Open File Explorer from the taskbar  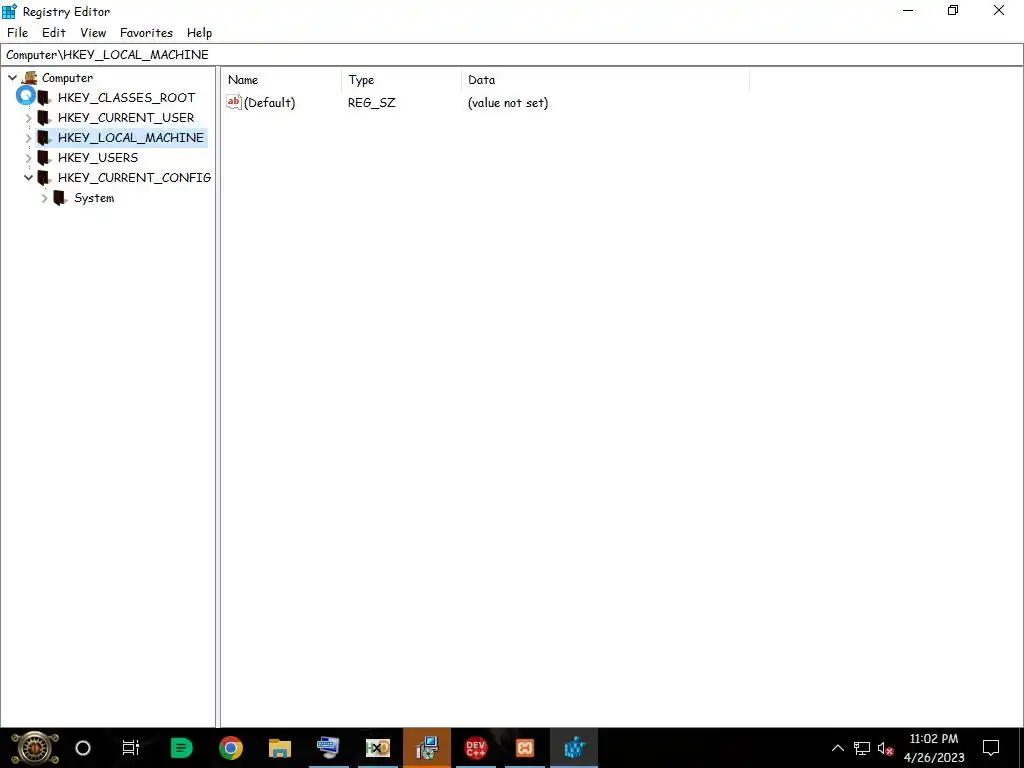pyautogui.click(x=280, y=748)
